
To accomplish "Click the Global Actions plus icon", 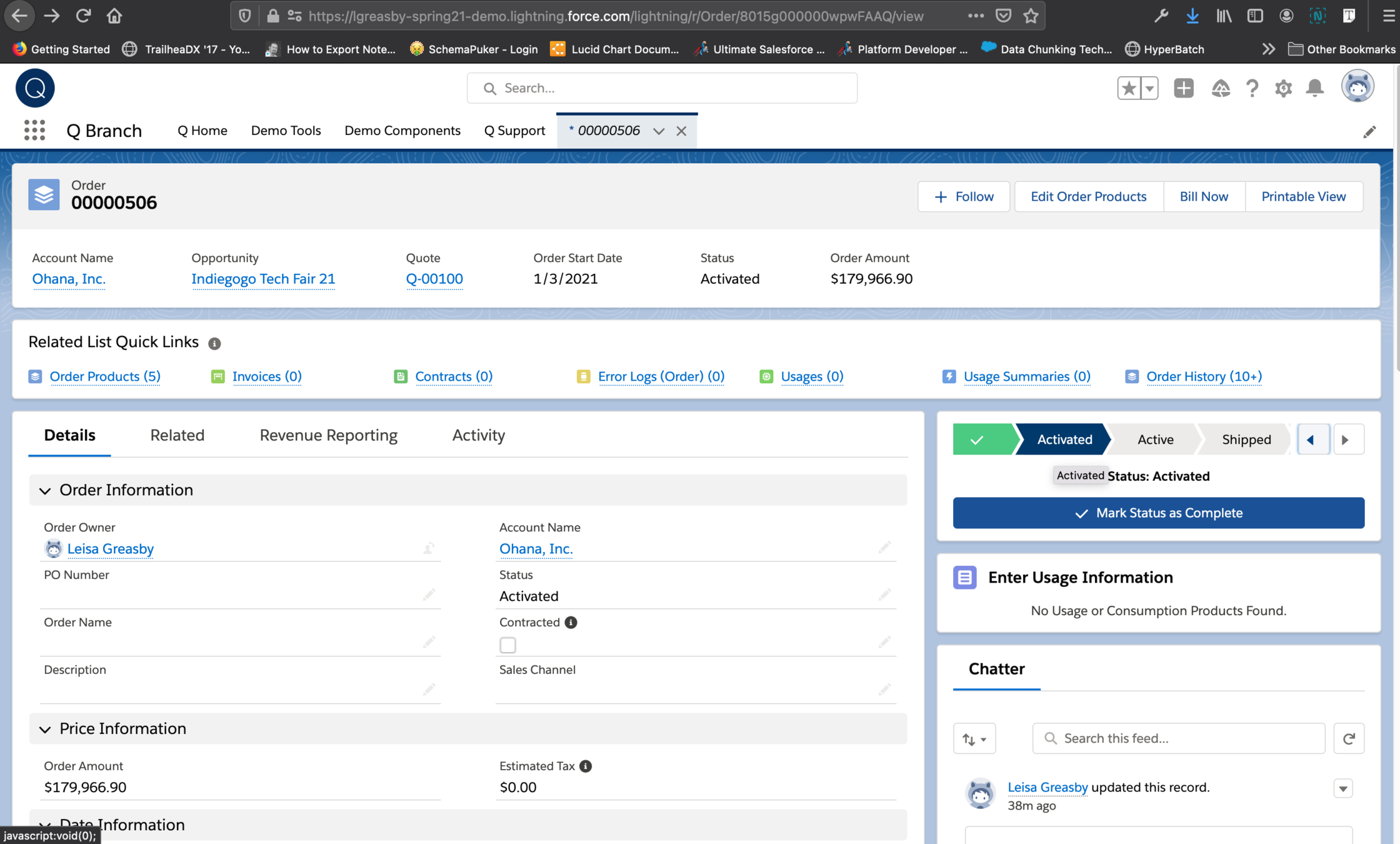I will tap(1183, 88).
